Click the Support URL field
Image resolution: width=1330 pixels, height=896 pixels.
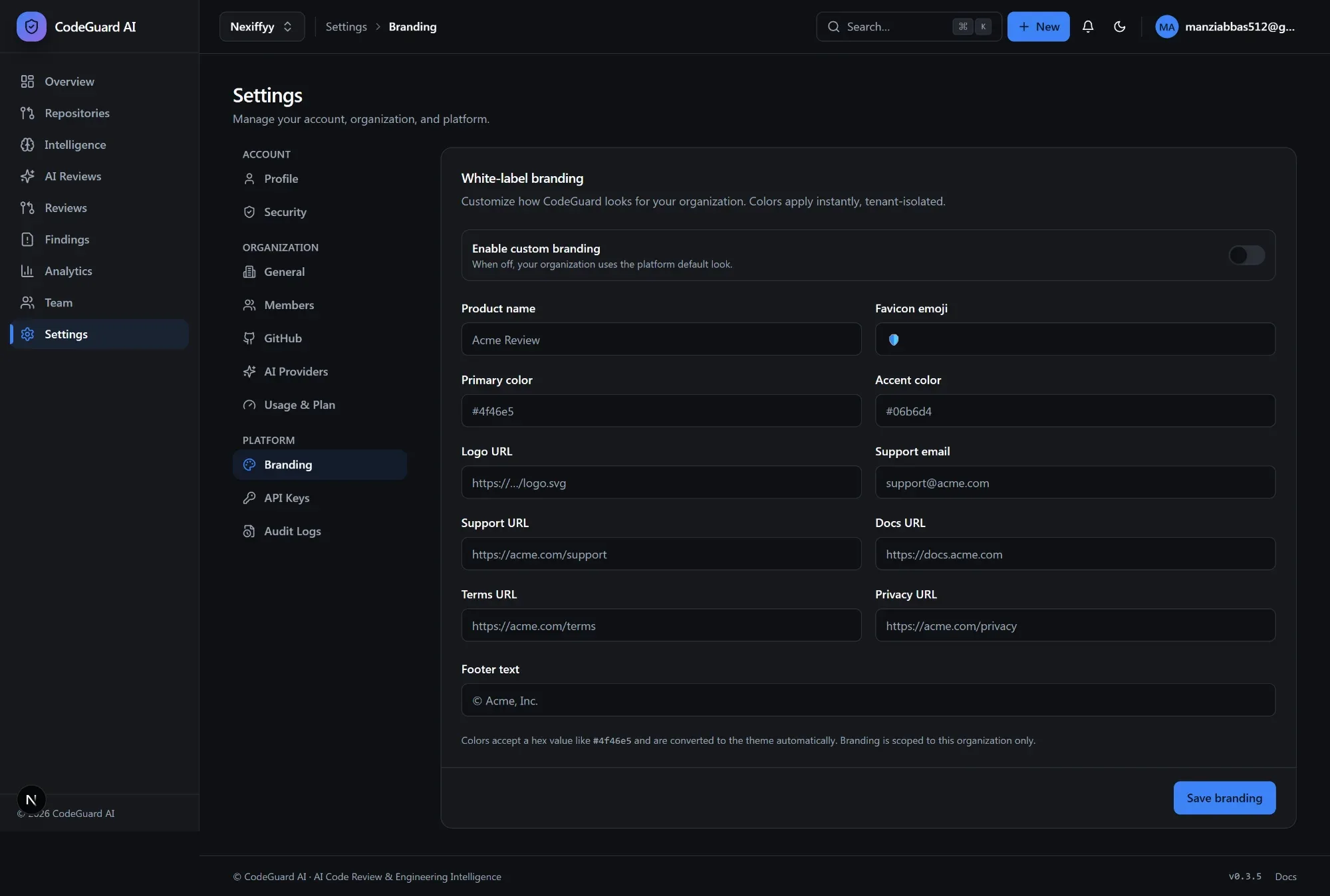click(x=661, y=554)
